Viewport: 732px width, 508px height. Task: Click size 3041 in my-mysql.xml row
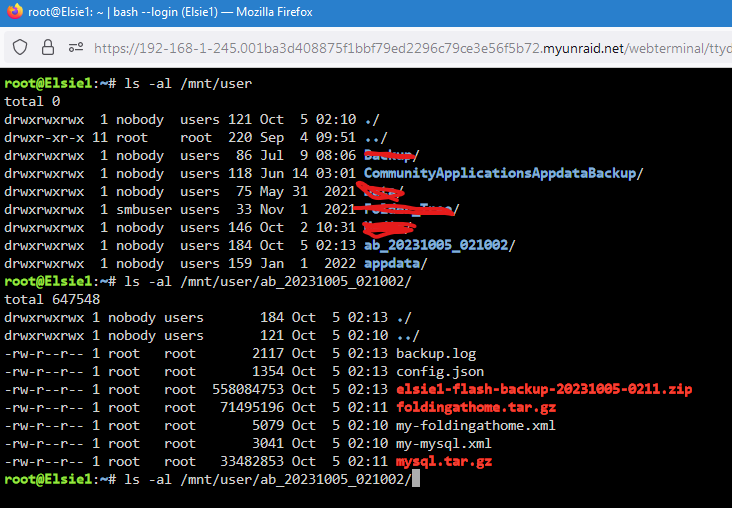pyautogui.click(x=267, y=444)
